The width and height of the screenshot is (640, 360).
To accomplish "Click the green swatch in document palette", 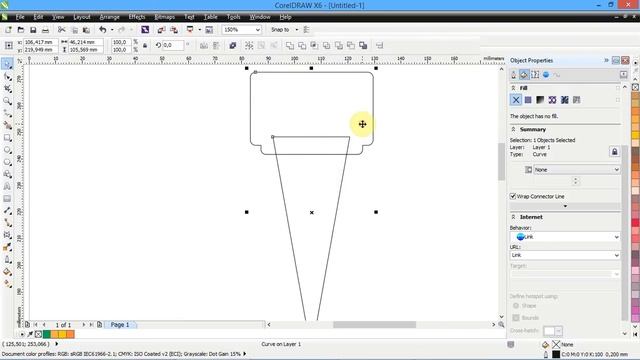I will 47,335.
